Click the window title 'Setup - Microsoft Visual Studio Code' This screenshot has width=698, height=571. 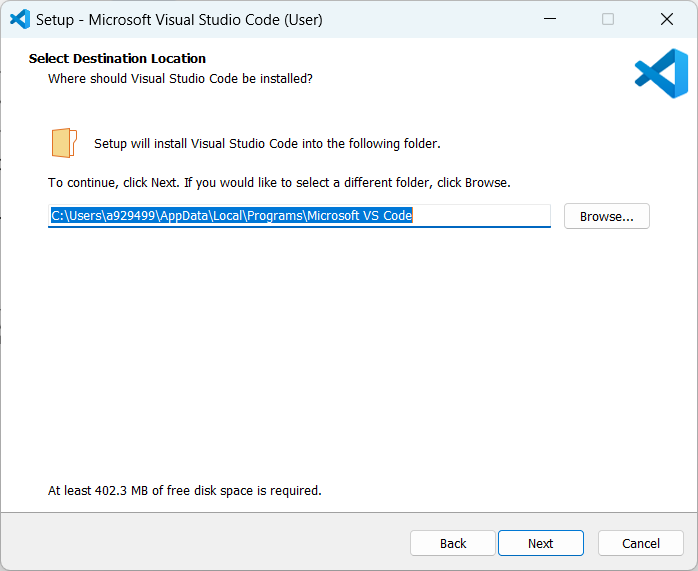180,19
